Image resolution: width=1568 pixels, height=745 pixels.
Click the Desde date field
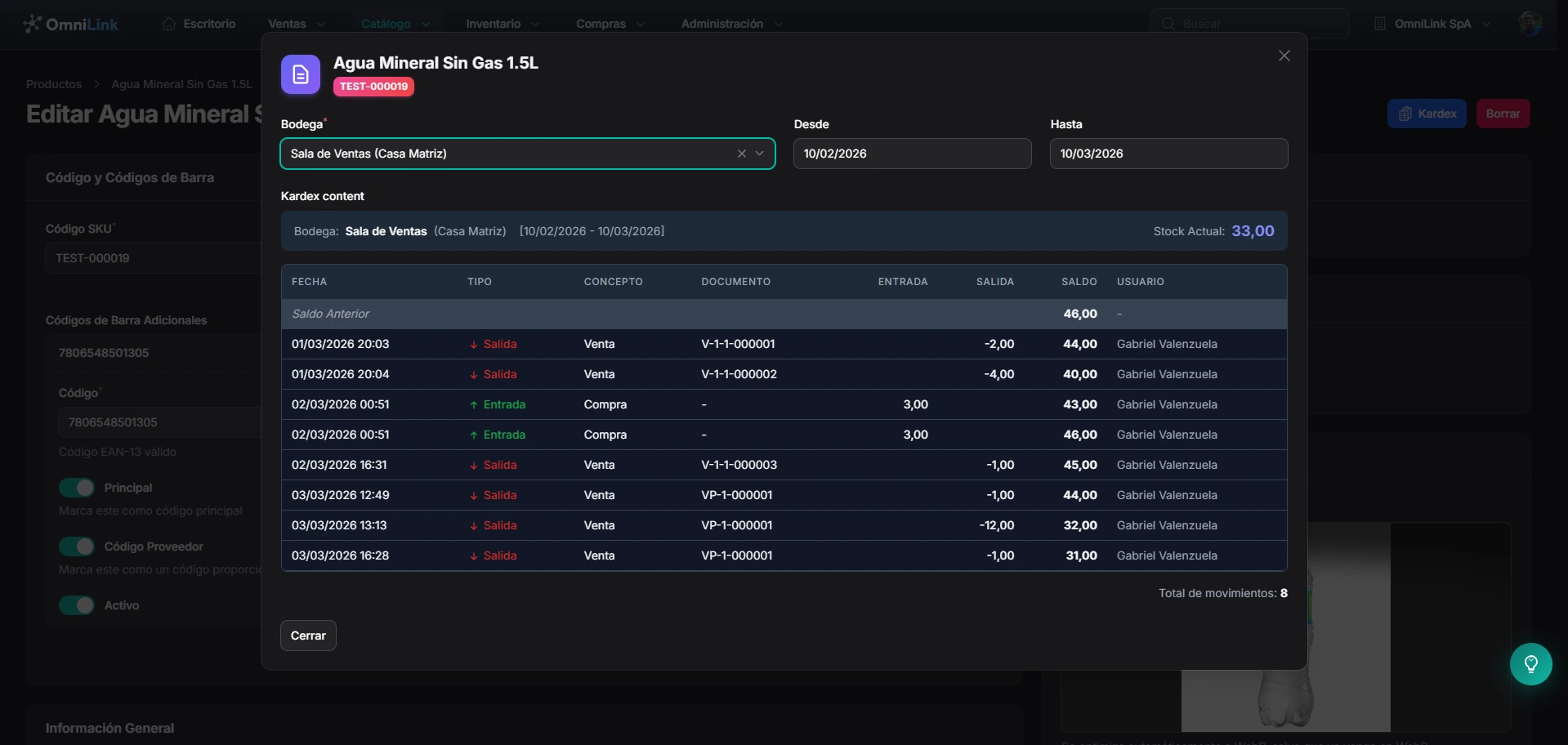[x=913, y=154]
